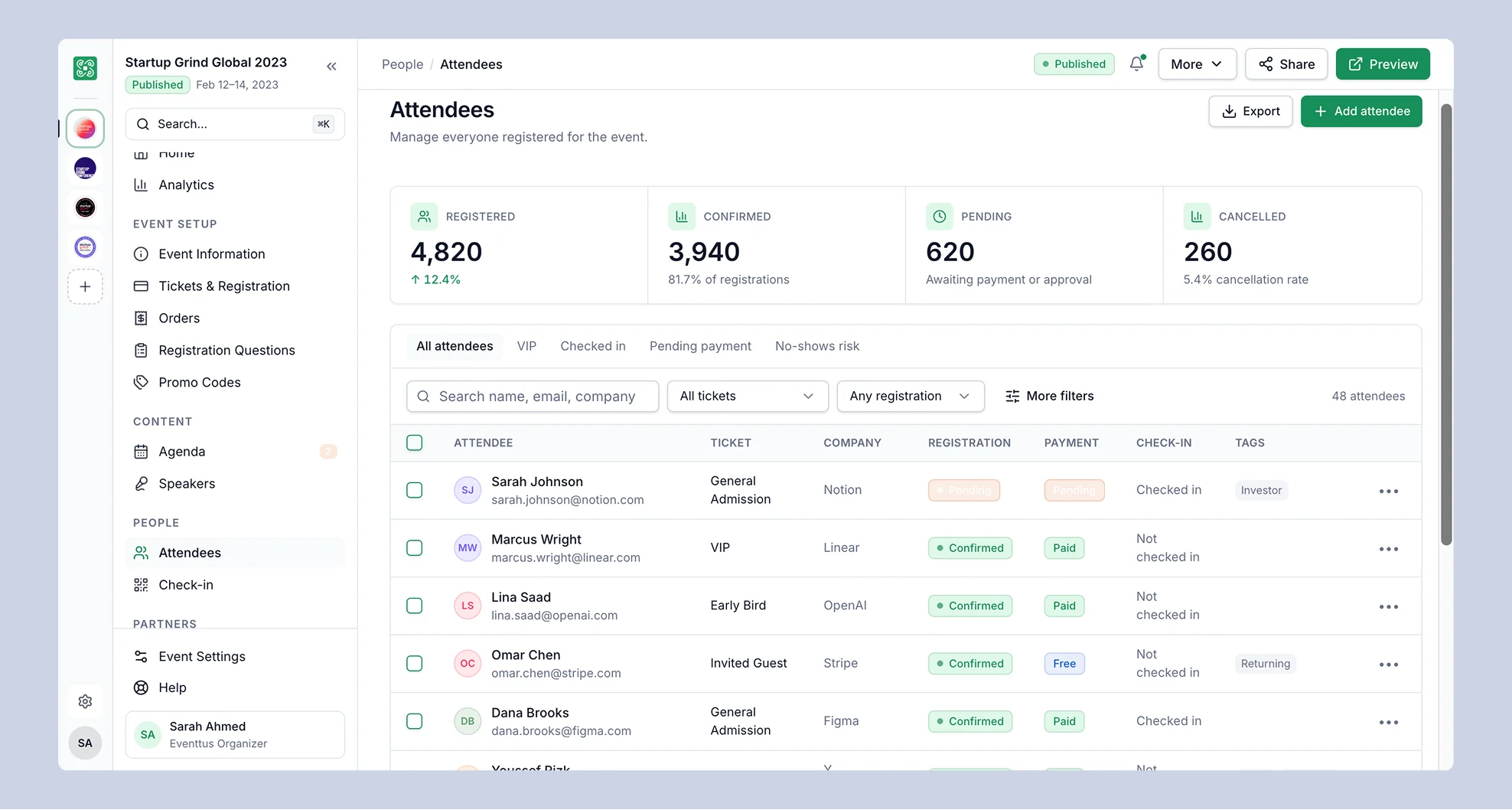Click the Cancelled stat chart icon

coord(1197,217)
